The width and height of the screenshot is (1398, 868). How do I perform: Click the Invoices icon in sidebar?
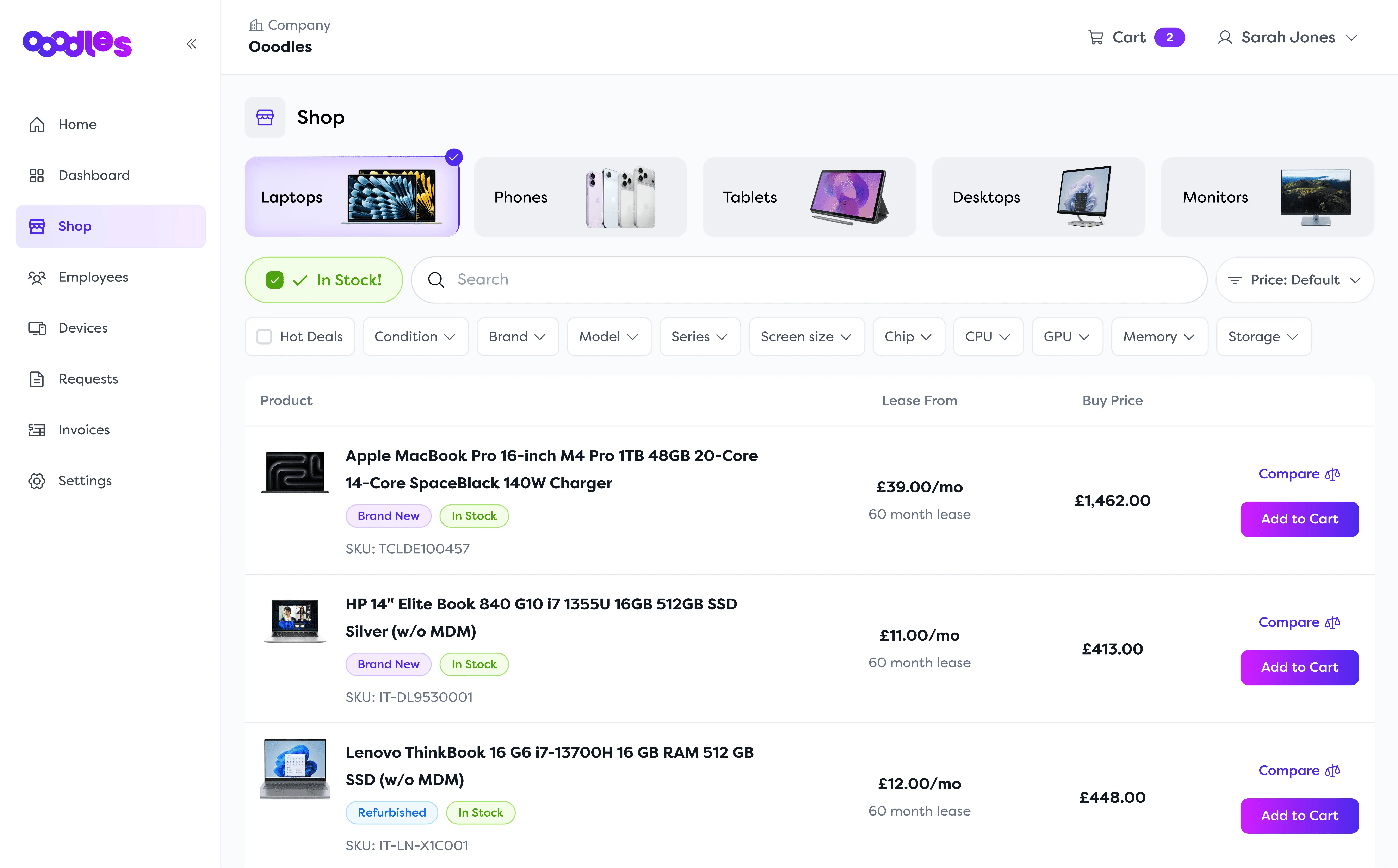tap(37, 430)
